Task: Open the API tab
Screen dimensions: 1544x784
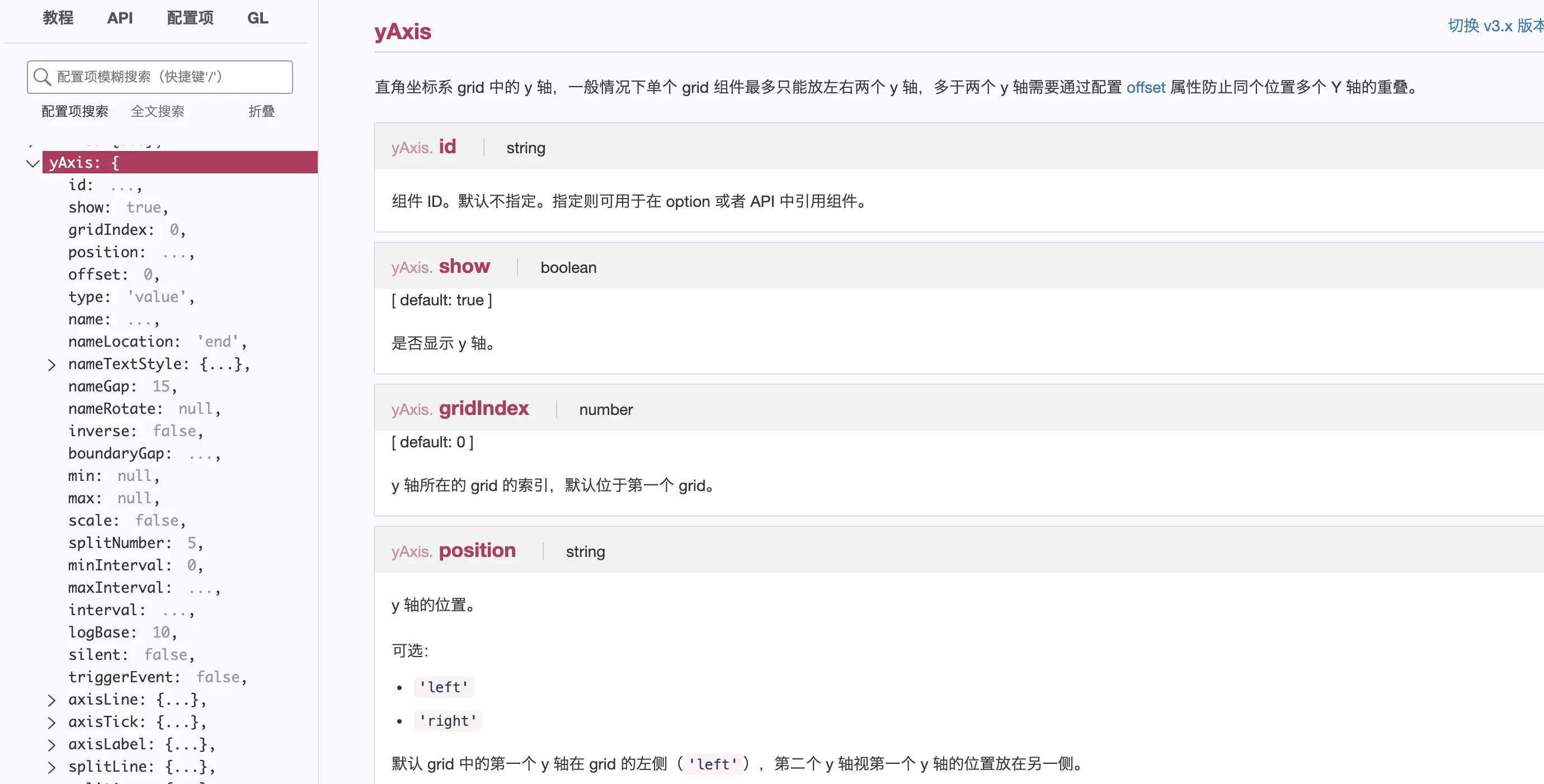Action: 120,18
